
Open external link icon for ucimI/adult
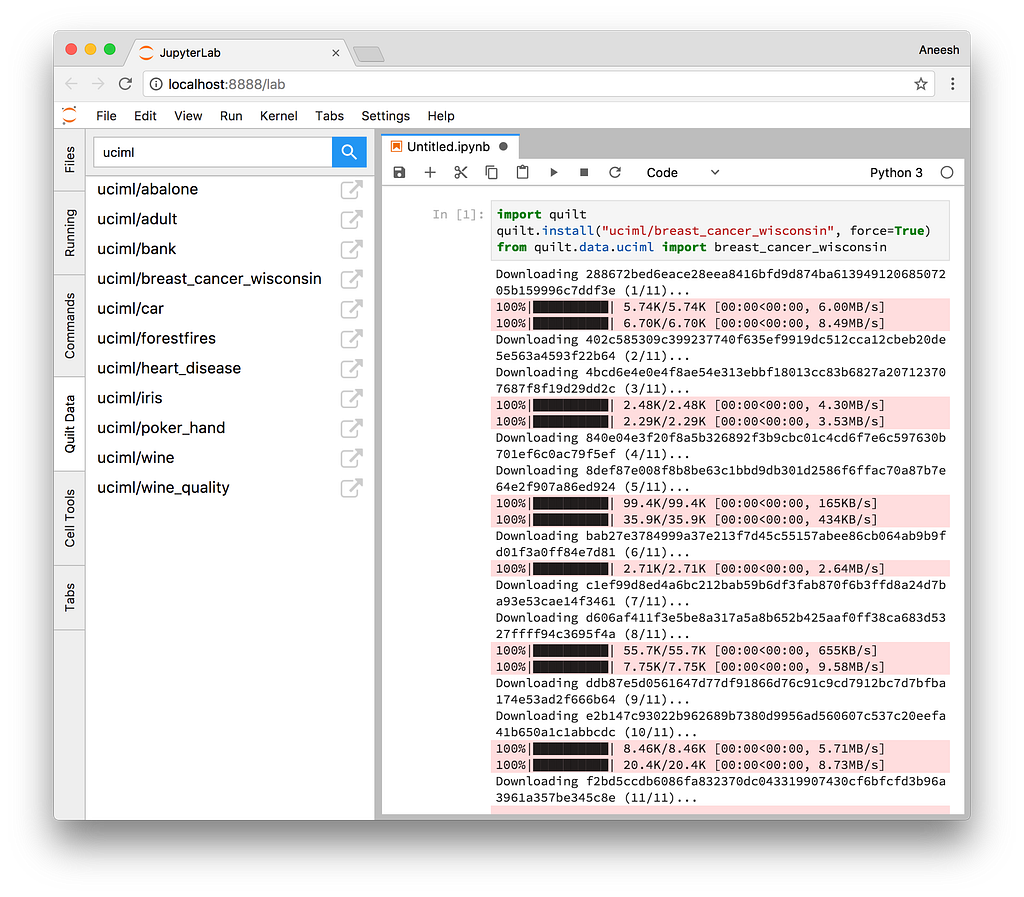tap(351, 219)
